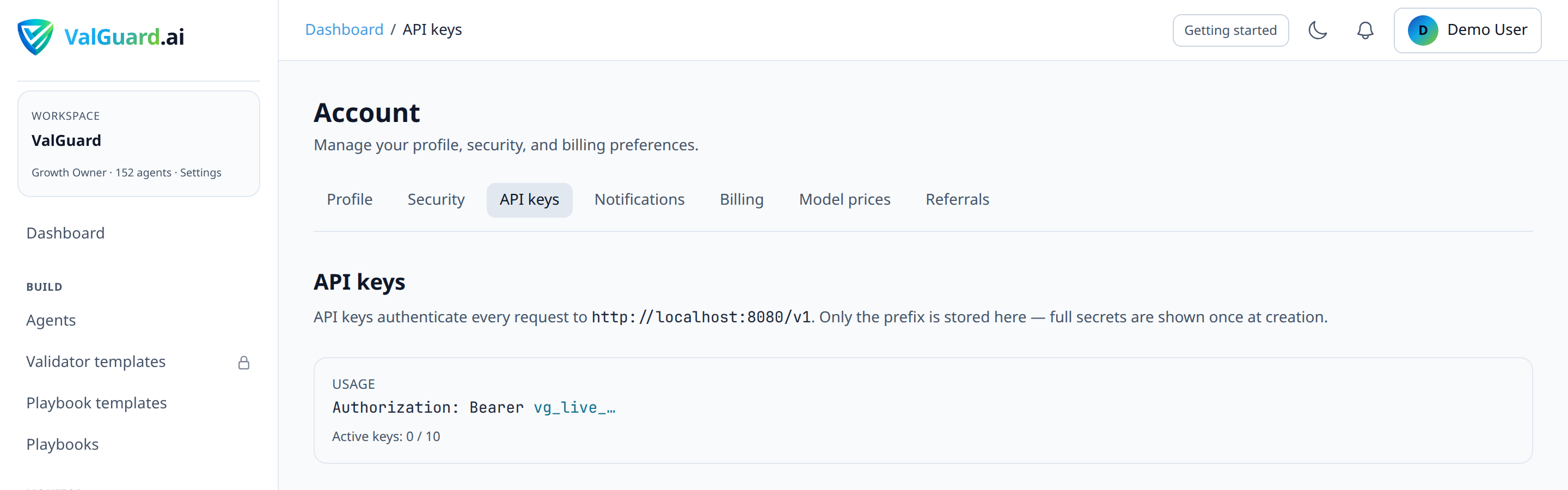Screen dimensions: 1568x490
Task: Click the lock icon beside Validator templates
Action: click(243, 363)
